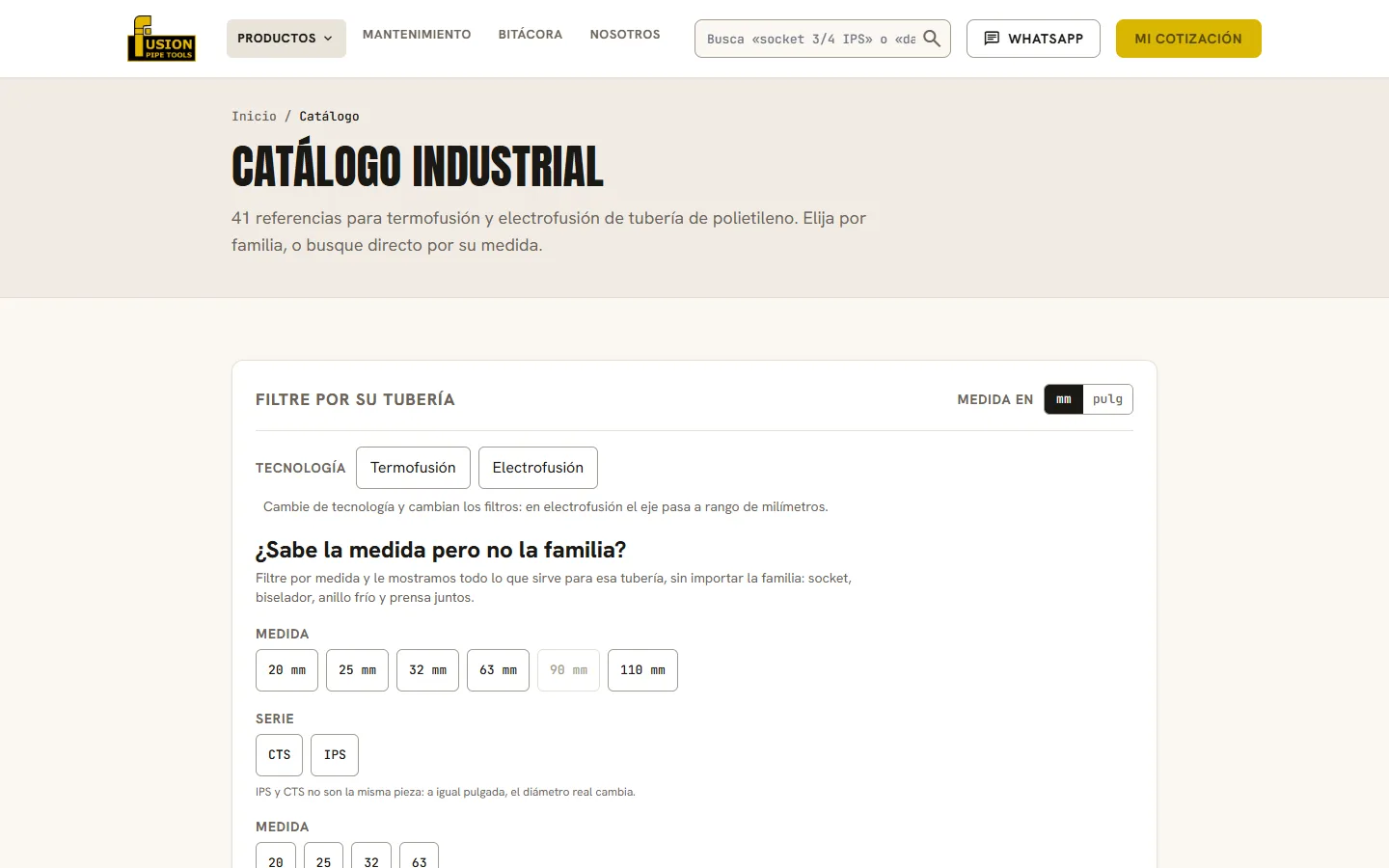Viewport: 1389px width, 868px height.
Task: Select the IPS series filter
Action: click(x=335, y=755)
